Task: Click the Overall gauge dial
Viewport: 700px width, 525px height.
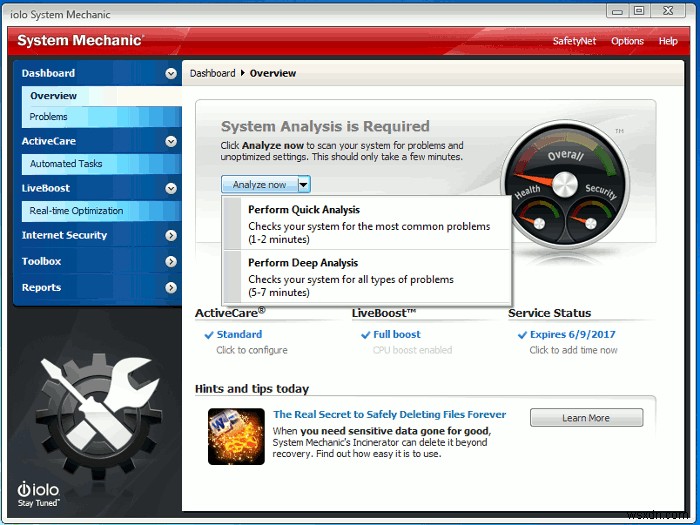Action: click(x=565, y=183)
